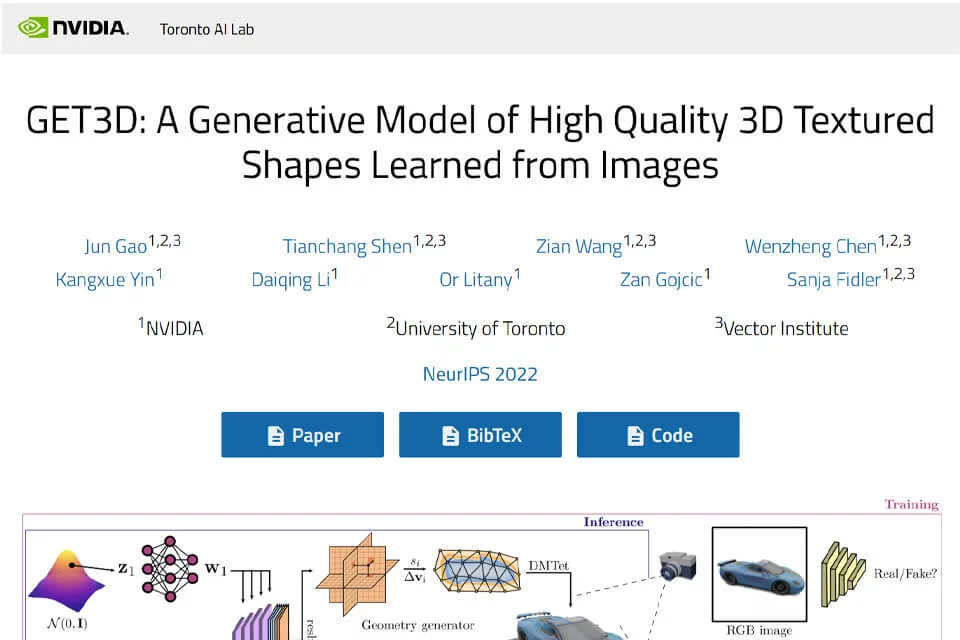This screenshot has height=640, width=960.
Task: Follow the NeurIPS 2022 link
Action: click(480, 374)
